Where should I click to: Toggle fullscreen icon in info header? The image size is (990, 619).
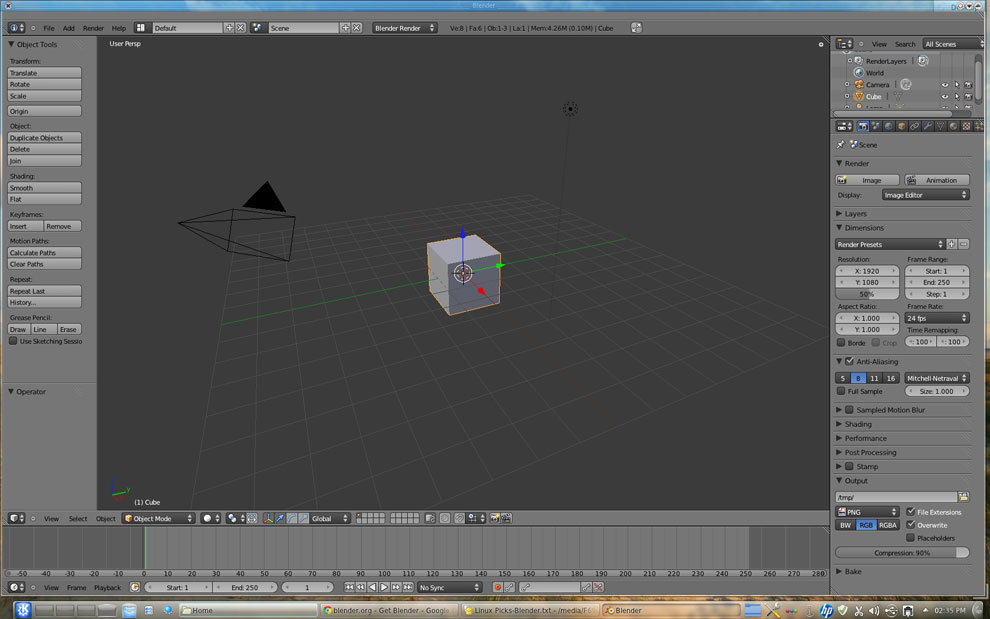(x=636, y=28)
